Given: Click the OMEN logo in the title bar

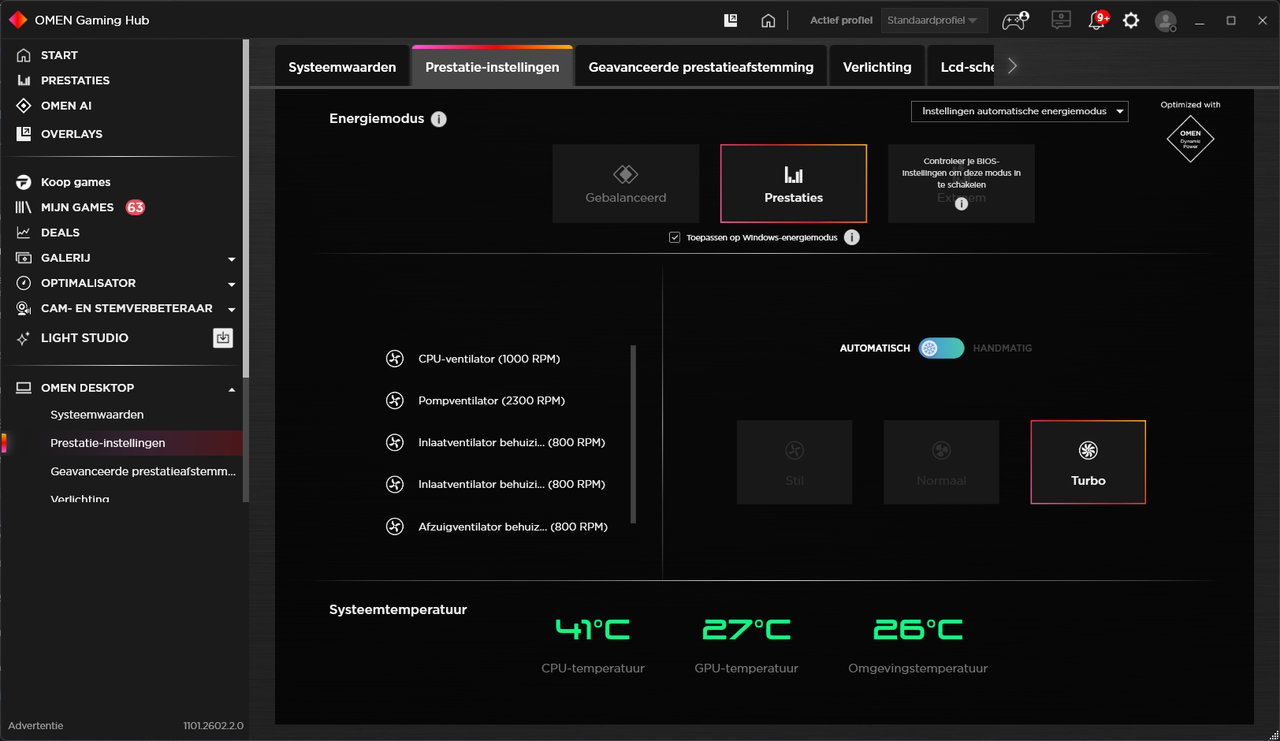Looking at the screenshot, I should tap(18, 20).
